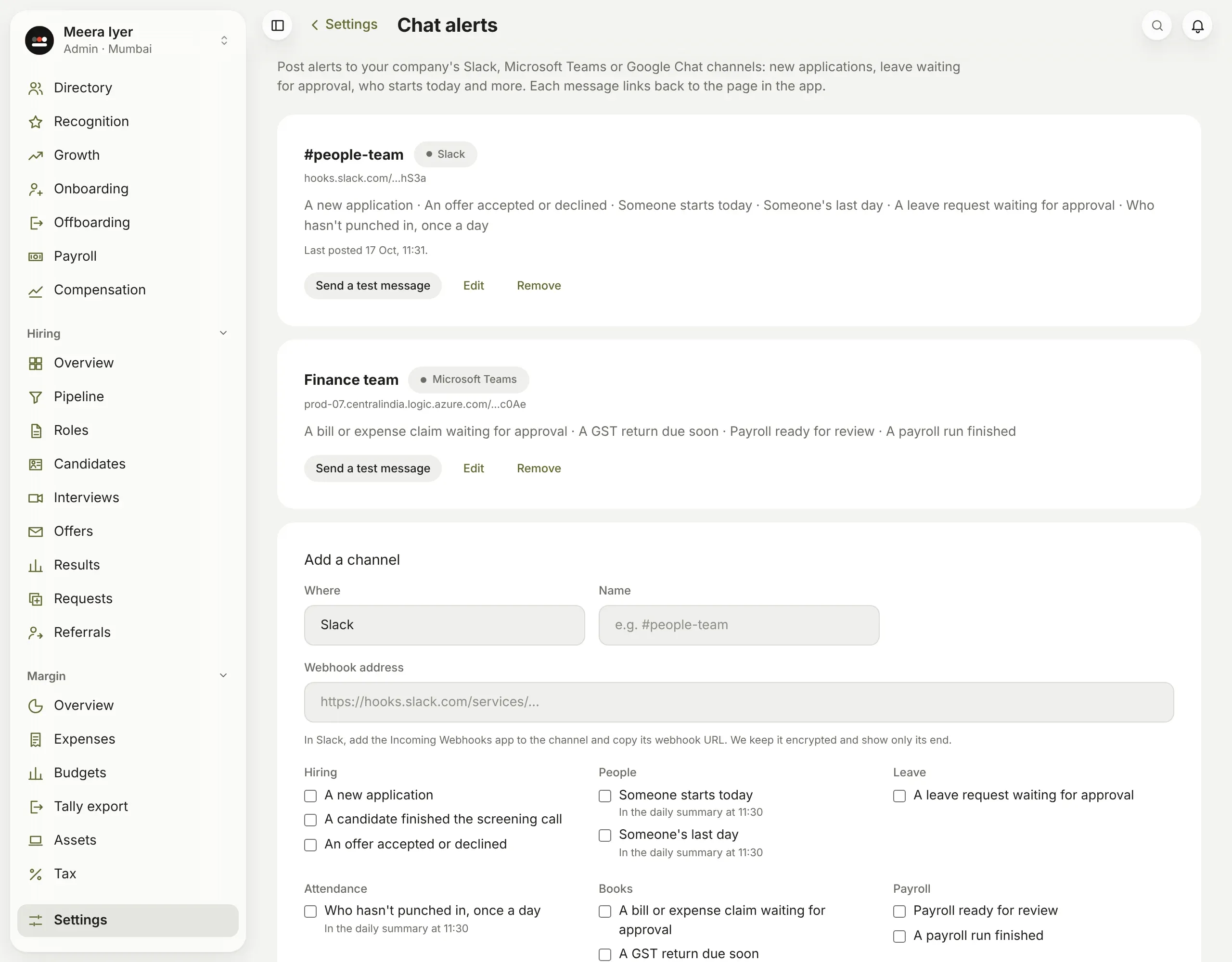1232x962 pixels.
Task: Click the Tax percent icon
Action: (36, 874)
